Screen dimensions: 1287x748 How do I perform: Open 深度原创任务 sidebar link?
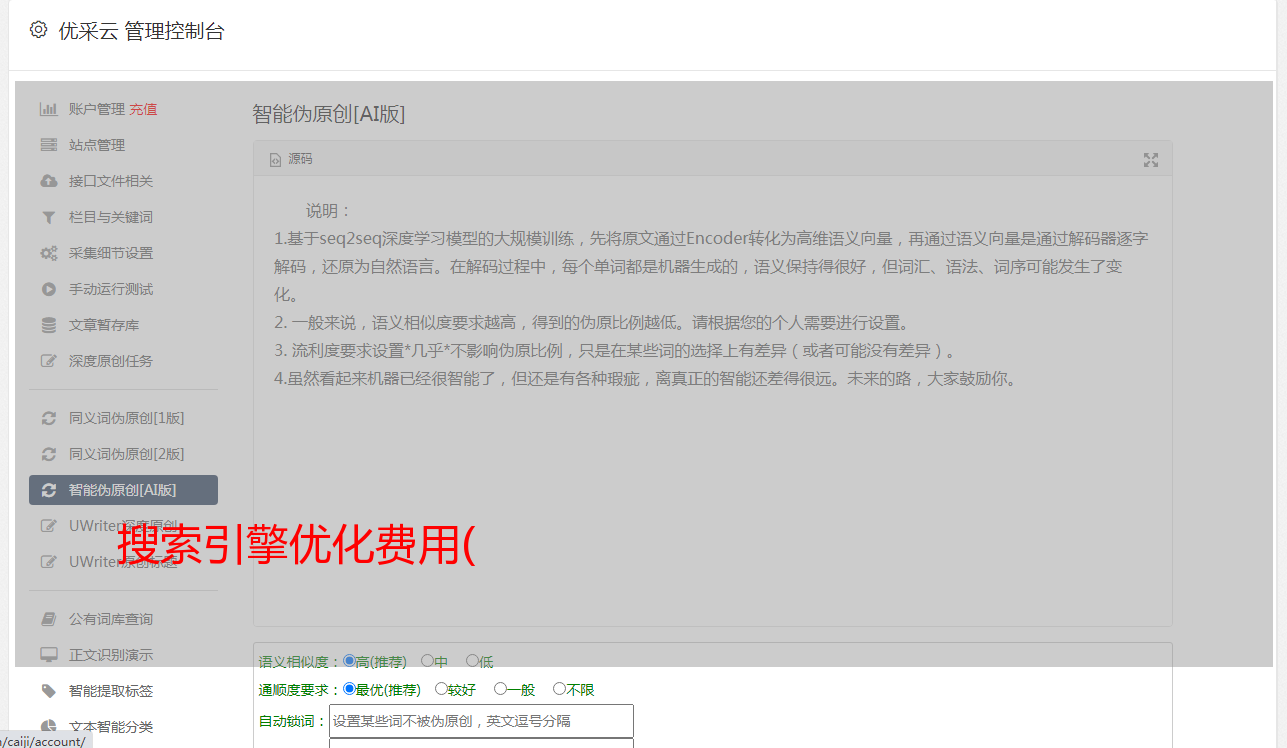111,361
